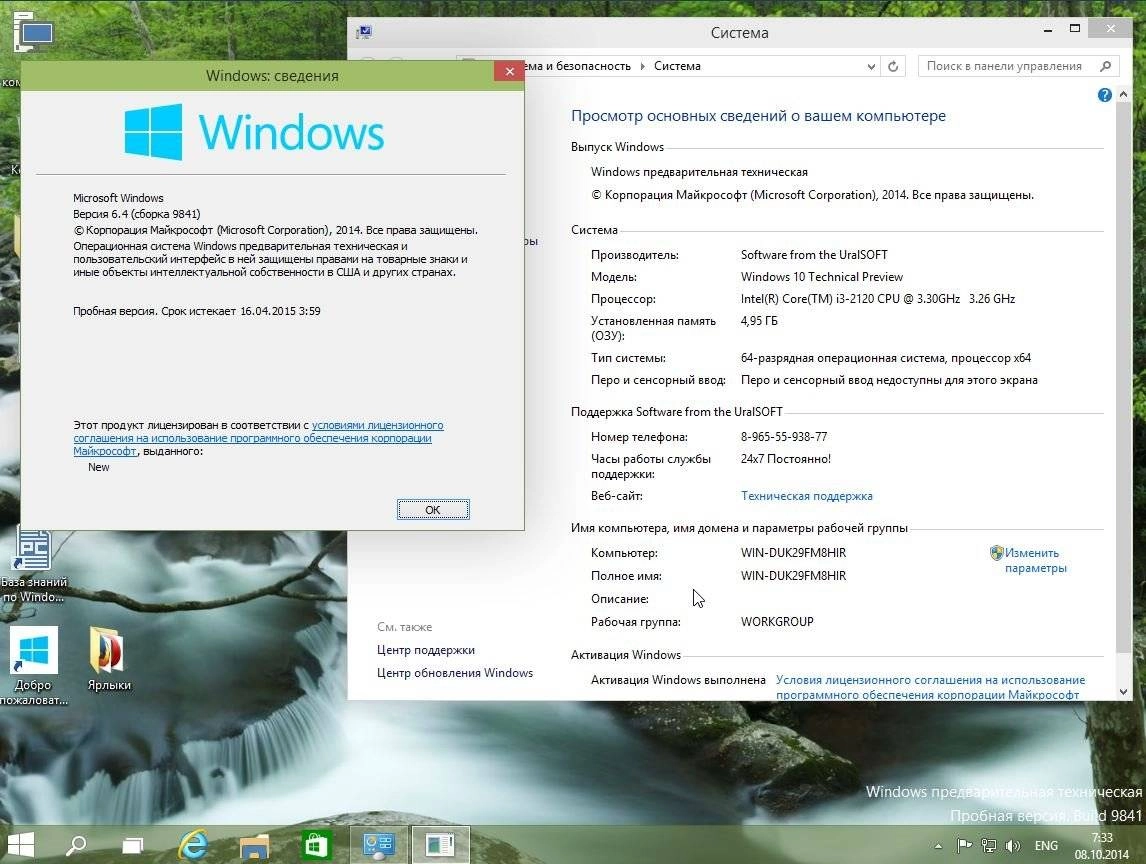The width and height of the screenshot is (1146, 864).
Task: Maximize the Система window
Action: (1074, 29)
